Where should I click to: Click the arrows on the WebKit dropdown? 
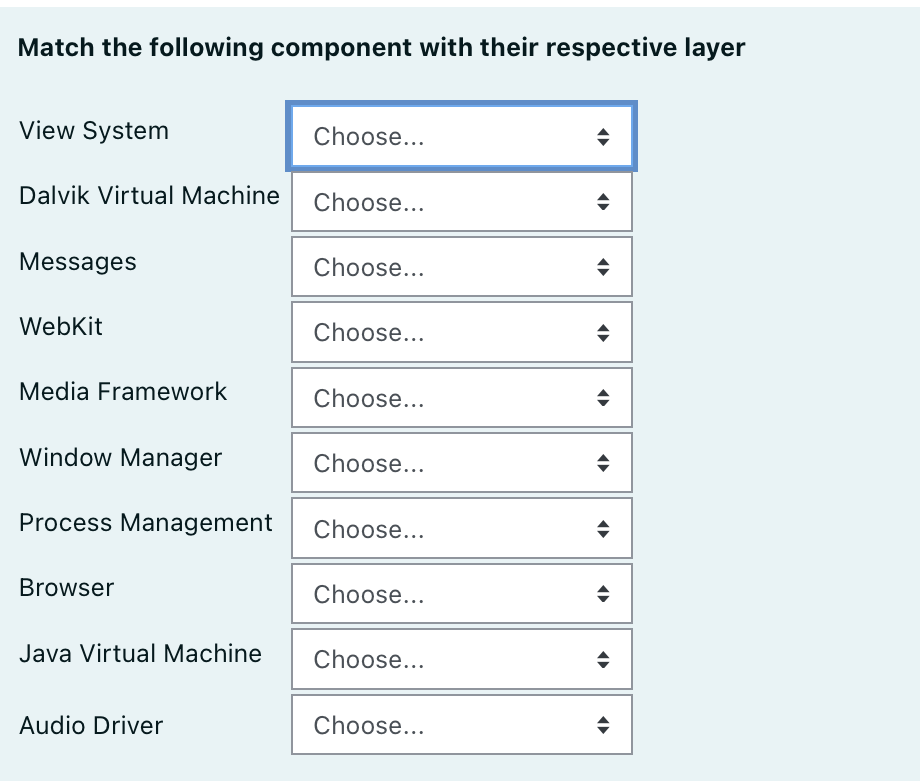pos(604,332)
